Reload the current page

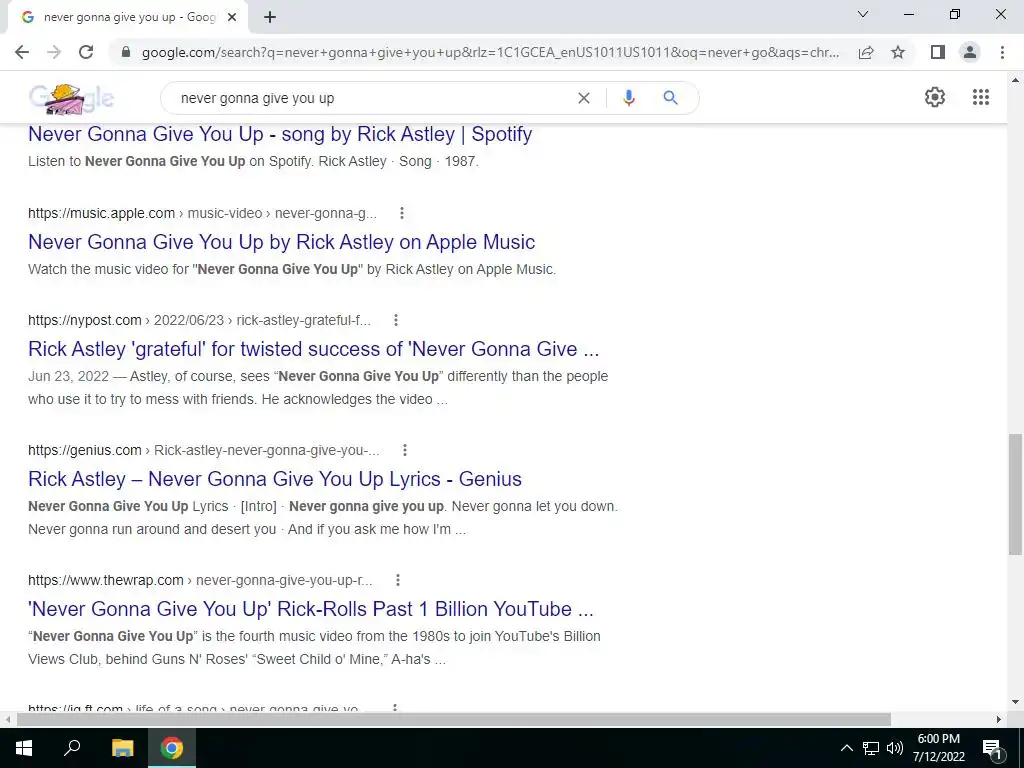pos(86,52)
